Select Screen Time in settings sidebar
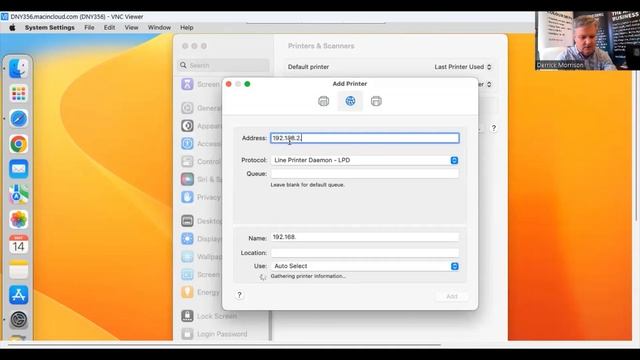 [200, 84]
